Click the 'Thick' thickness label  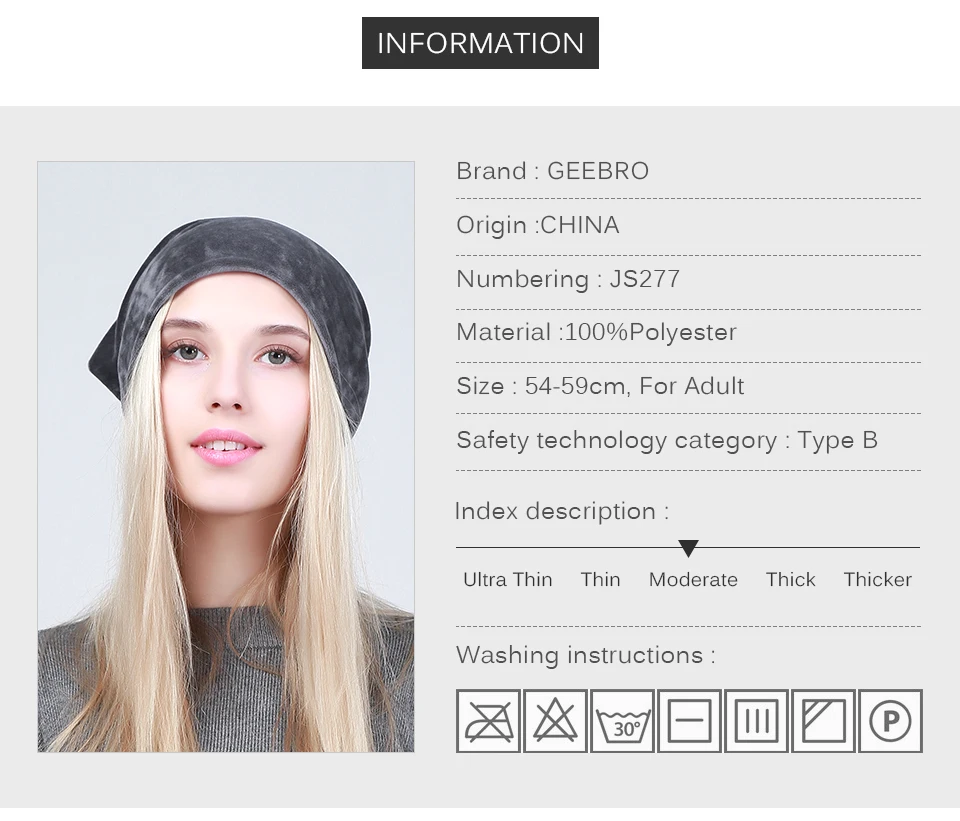pos(790,579)
